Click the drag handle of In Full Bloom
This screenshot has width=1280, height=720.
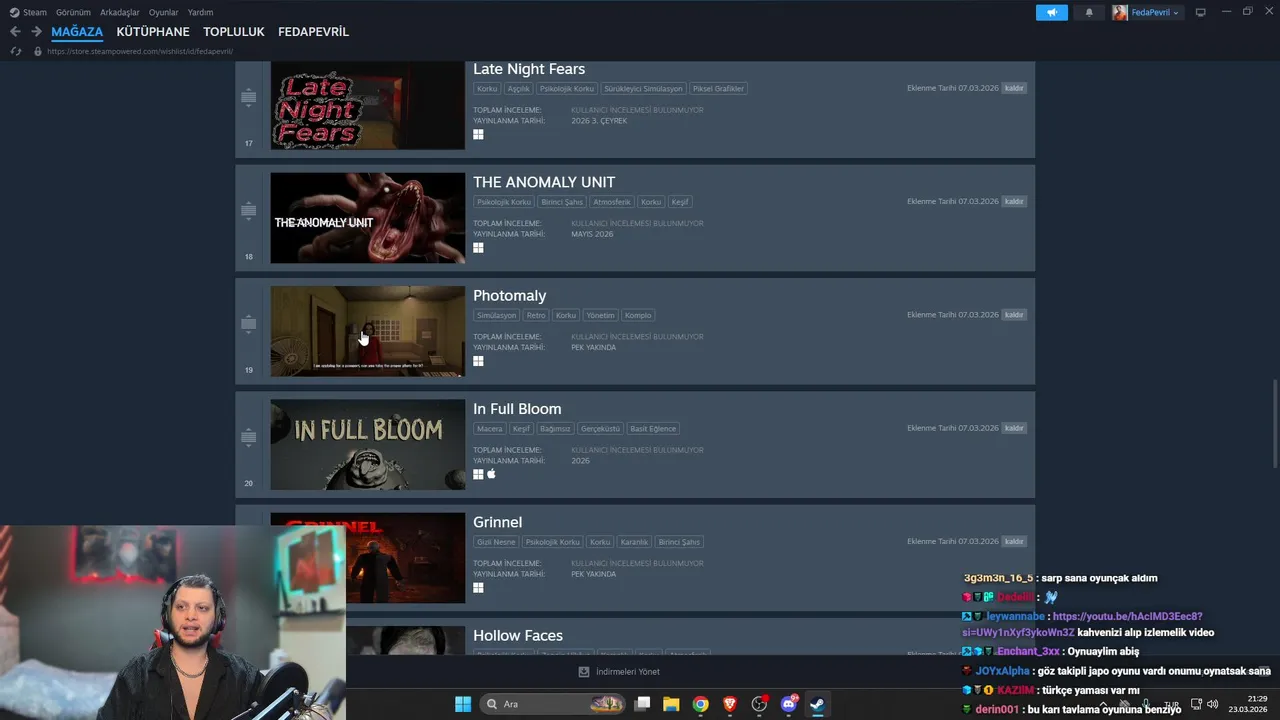point(249,437)
